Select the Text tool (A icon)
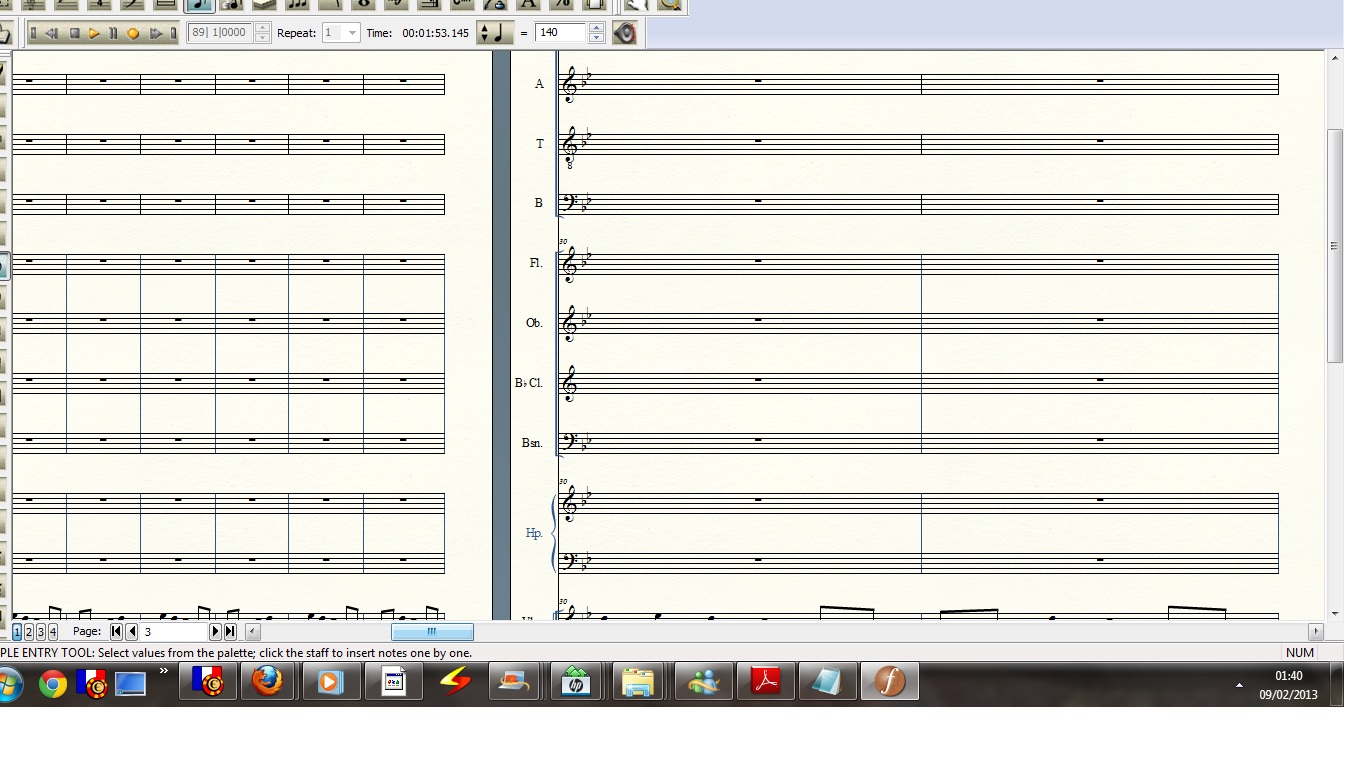 pyautogui.click(x=529, y=4)
